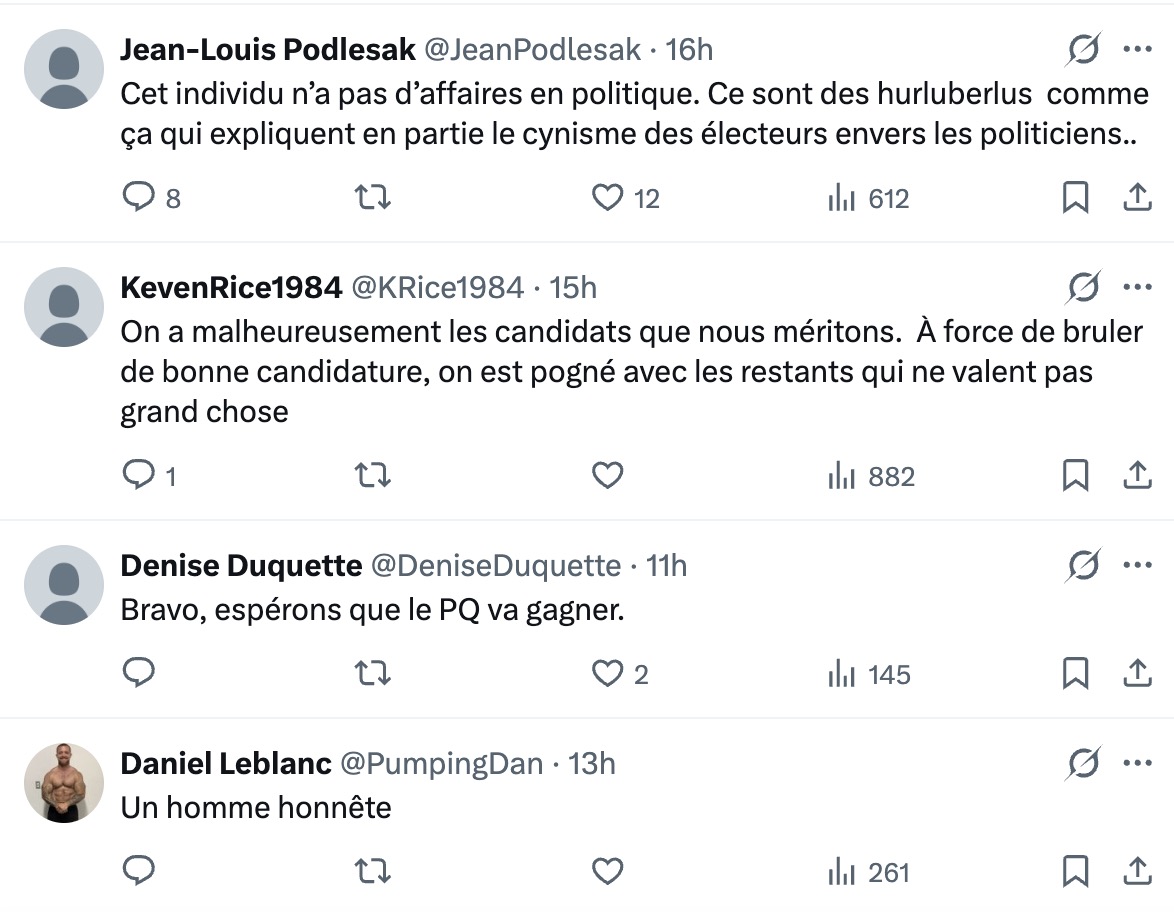The width and height of the screenshot is (1174, 912).
Task: Share Daniel Leblanc's tweet
Action: [1137, 871]
